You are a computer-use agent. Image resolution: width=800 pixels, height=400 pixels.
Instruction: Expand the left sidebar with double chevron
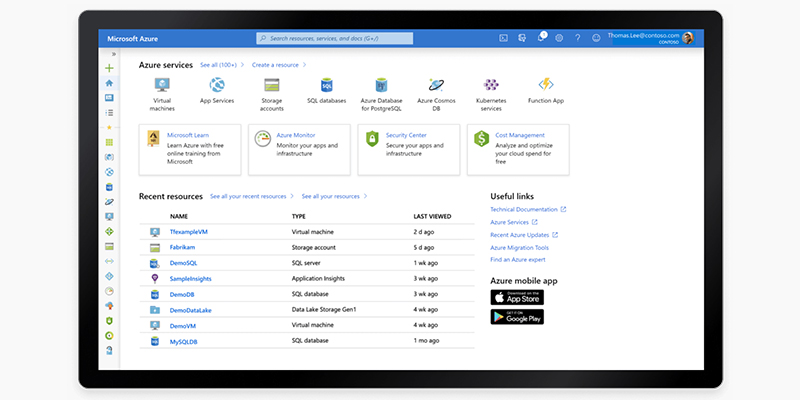coord(114,54)
